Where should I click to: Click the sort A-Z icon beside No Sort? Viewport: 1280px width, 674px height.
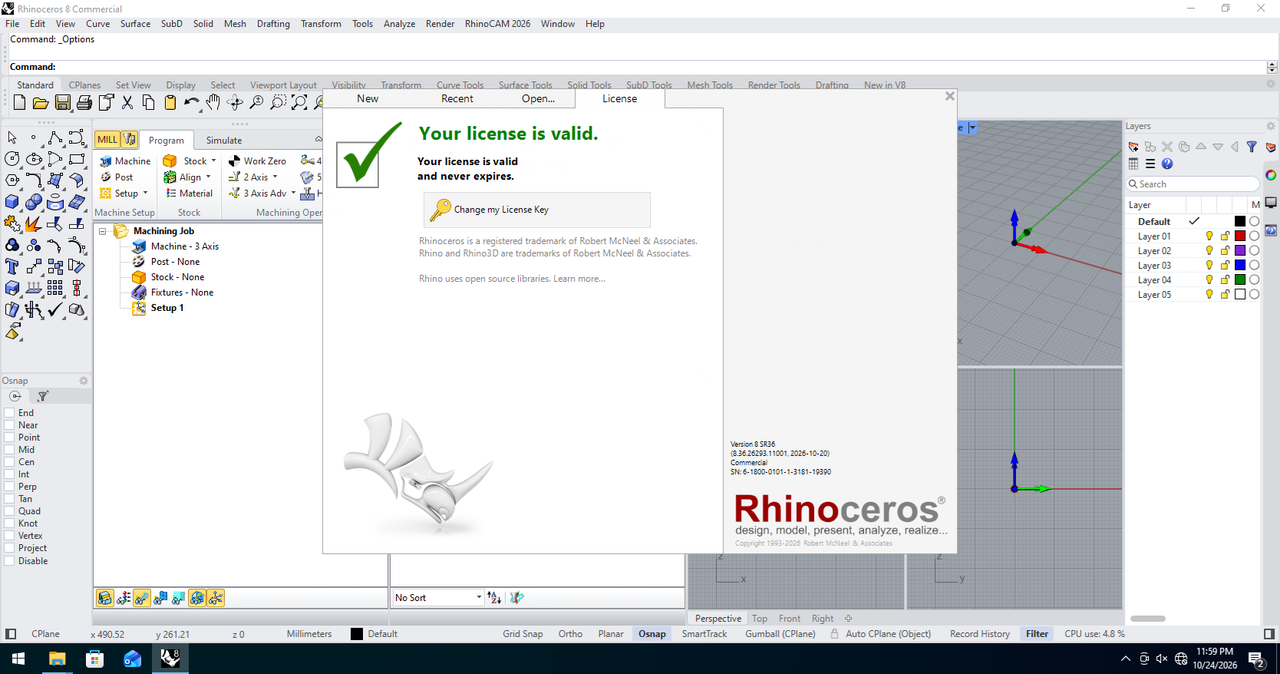(494, 598)
